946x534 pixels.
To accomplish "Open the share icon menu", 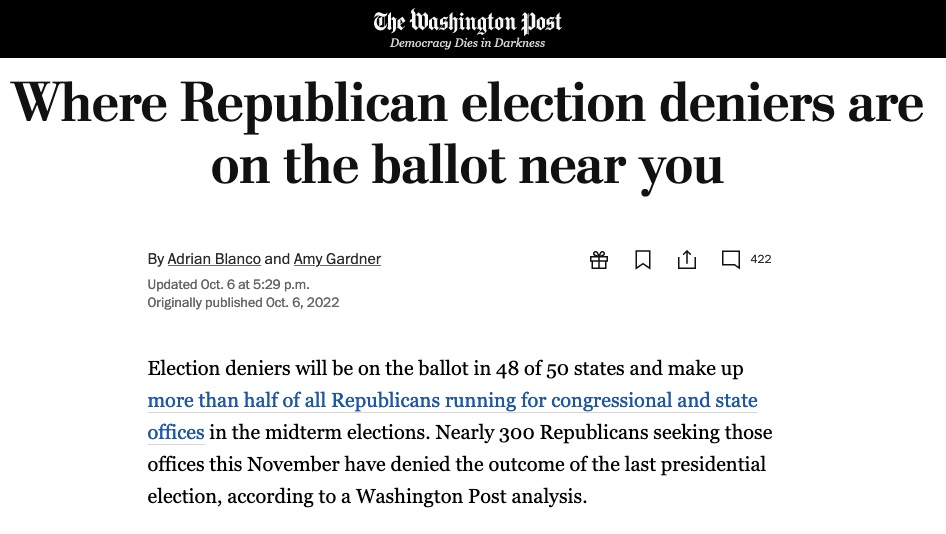I will [687, 260].
